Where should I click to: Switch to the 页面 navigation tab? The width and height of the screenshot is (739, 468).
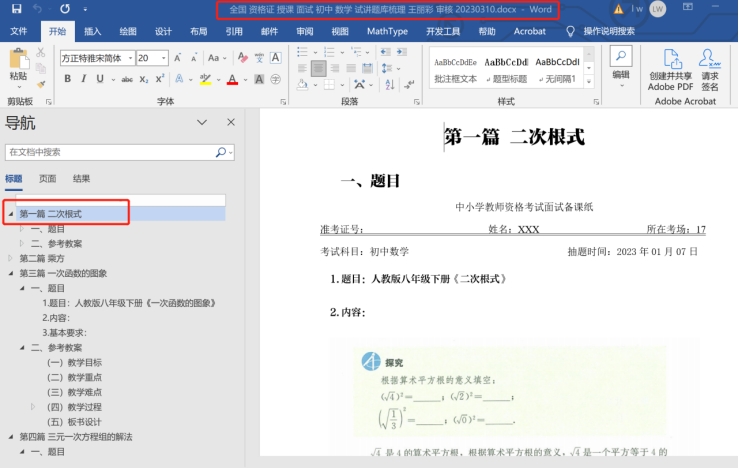pos(47,179)
